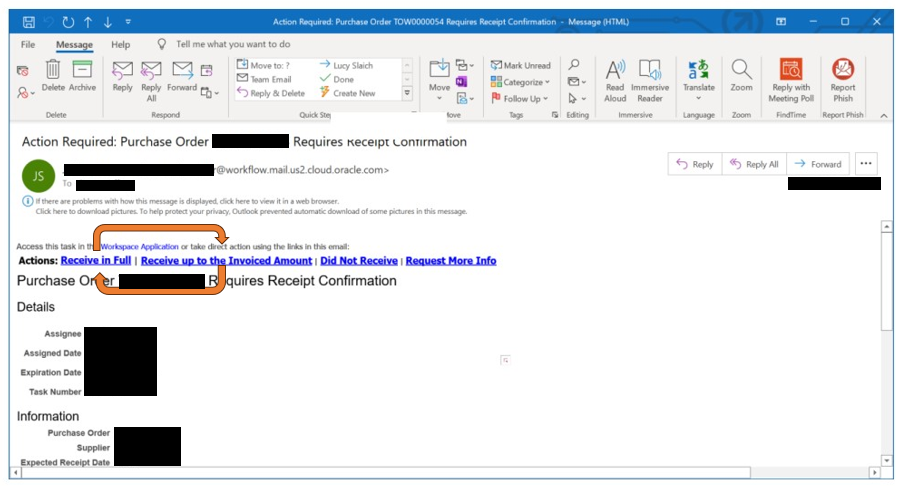The height and width of the screenshot is (486, 903).
Task: Run the Team Email quick step
Action: point(264,79)
